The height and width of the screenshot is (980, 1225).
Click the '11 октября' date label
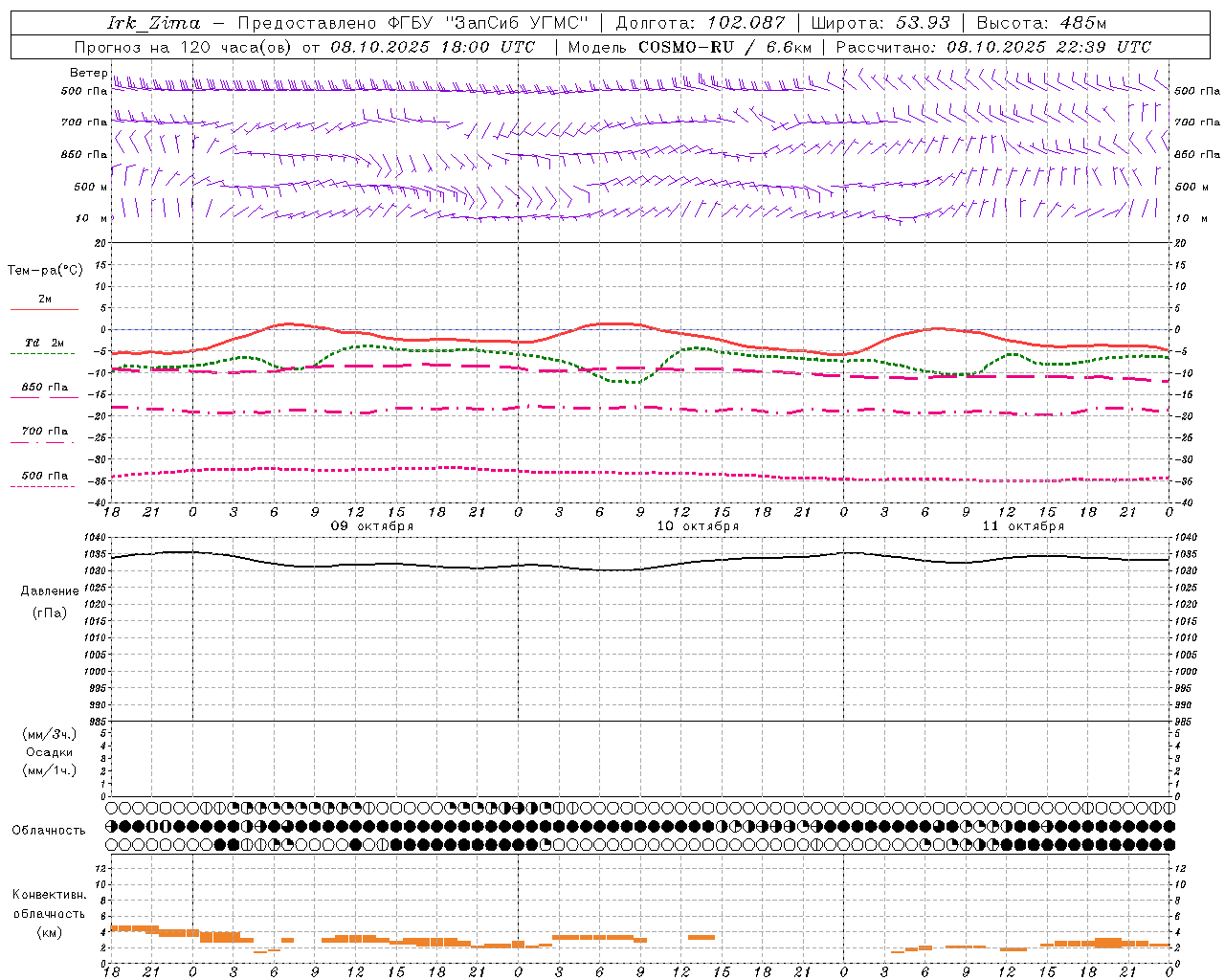pos(1023,526)
